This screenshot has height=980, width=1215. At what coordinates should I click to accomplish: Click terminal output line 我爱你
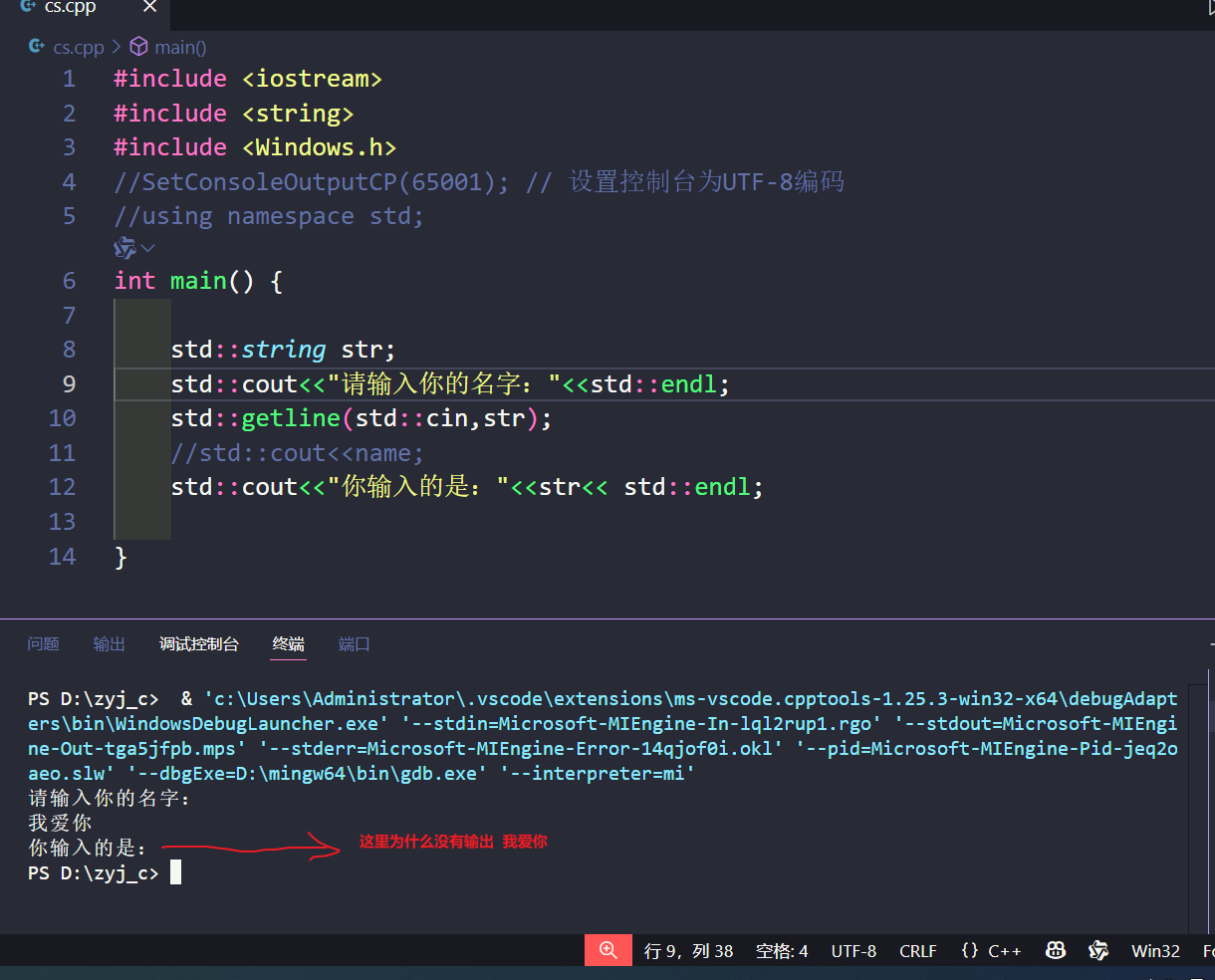point(60,823)
